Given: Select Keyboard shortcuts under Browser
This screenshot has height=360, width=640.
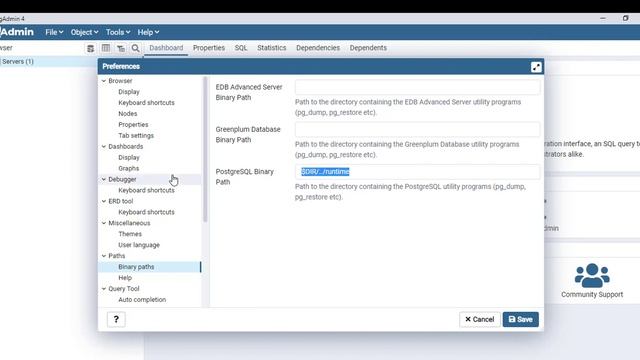Looking at the screenshot, I should click(x=146, y=103).
